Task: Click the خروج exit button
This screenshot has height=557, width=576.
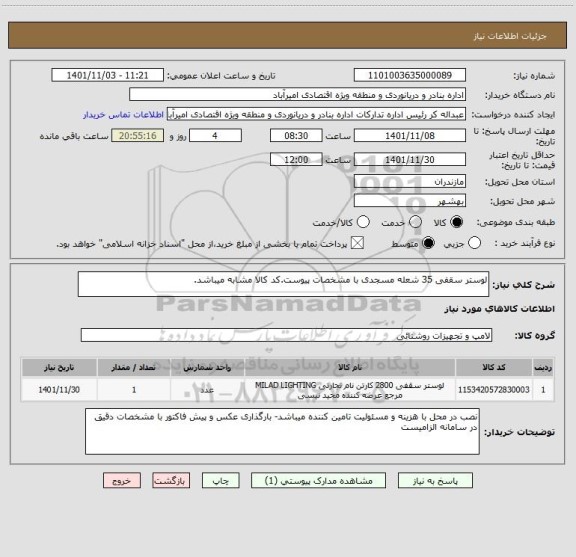Action: pyautogui.click(x=122, y=481)
